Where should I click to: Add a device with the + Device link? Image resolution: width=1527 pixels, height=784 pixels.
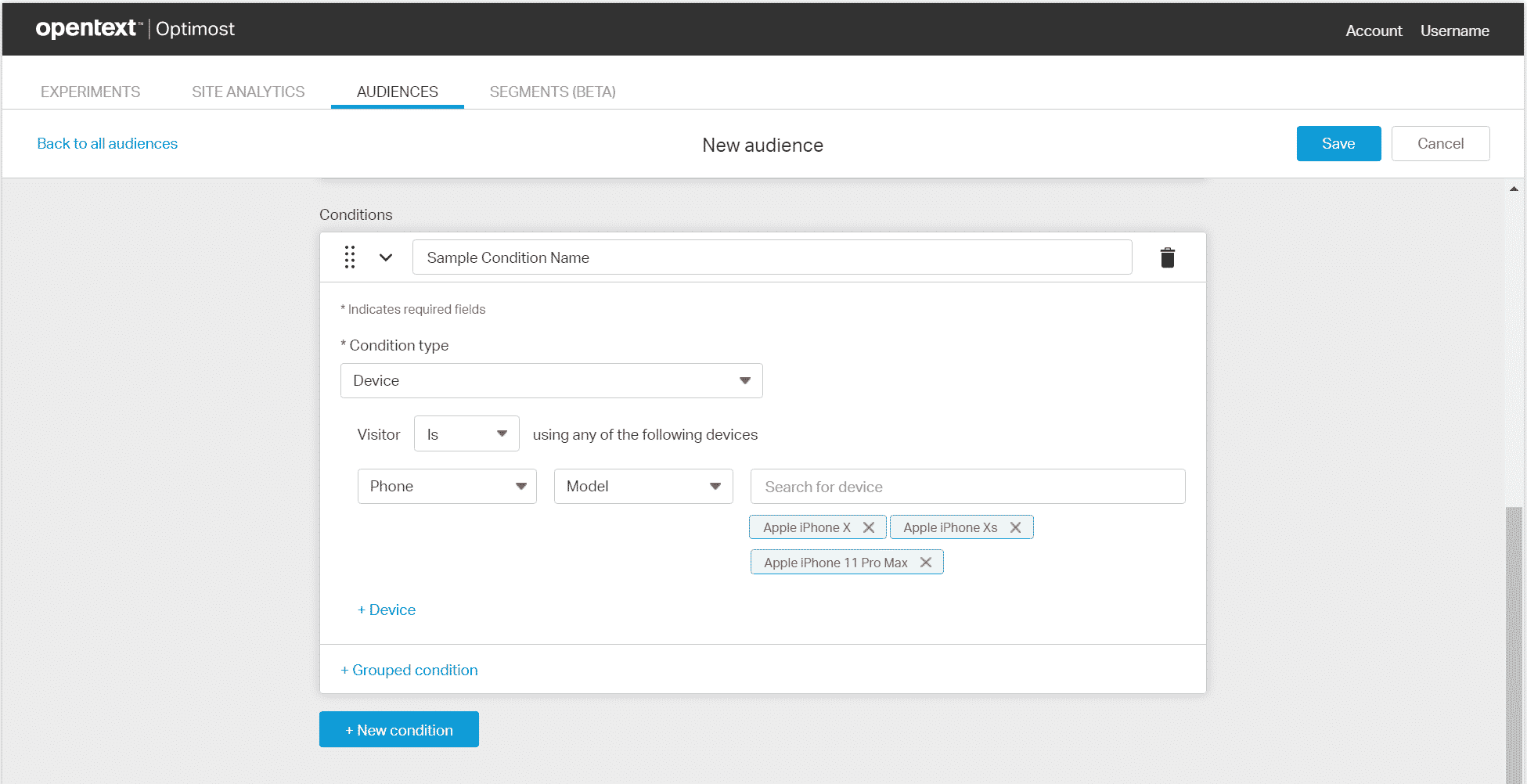tap(386, 610)
